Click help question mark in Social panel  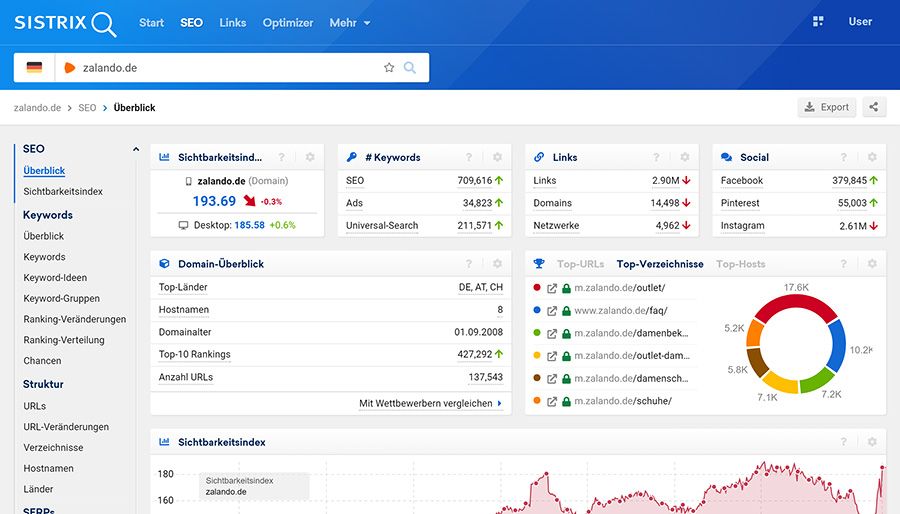[844, 157]
